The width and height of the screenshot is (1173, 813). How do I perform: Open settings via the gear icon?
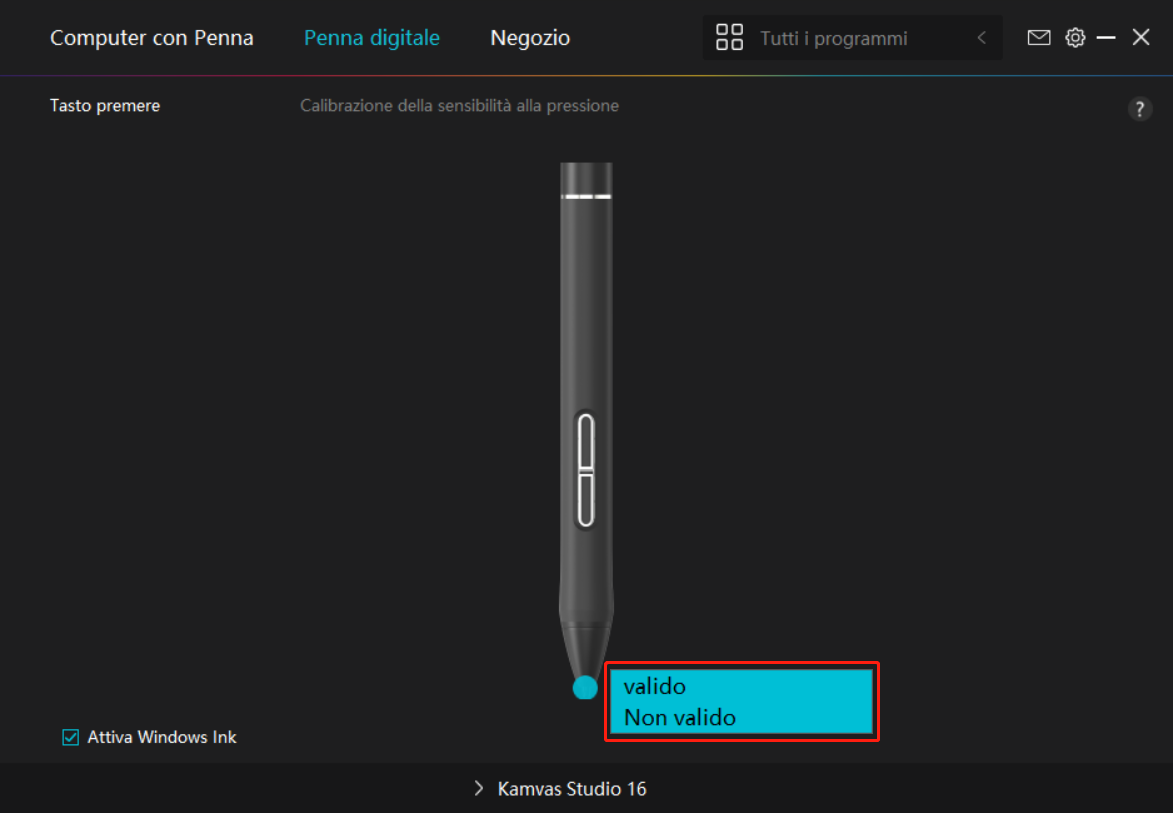tap(1075, 38)
